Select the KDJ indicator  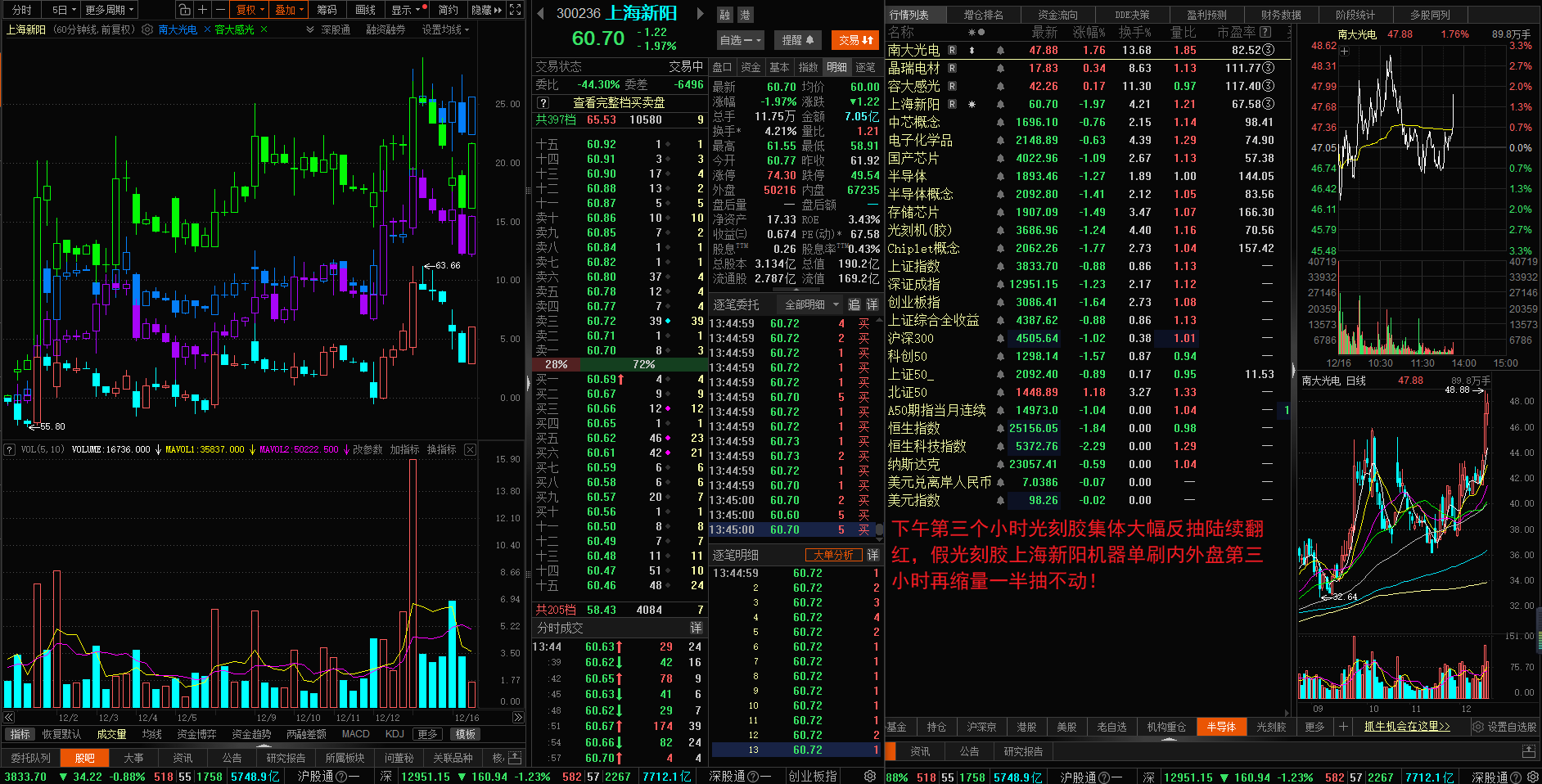395,734
